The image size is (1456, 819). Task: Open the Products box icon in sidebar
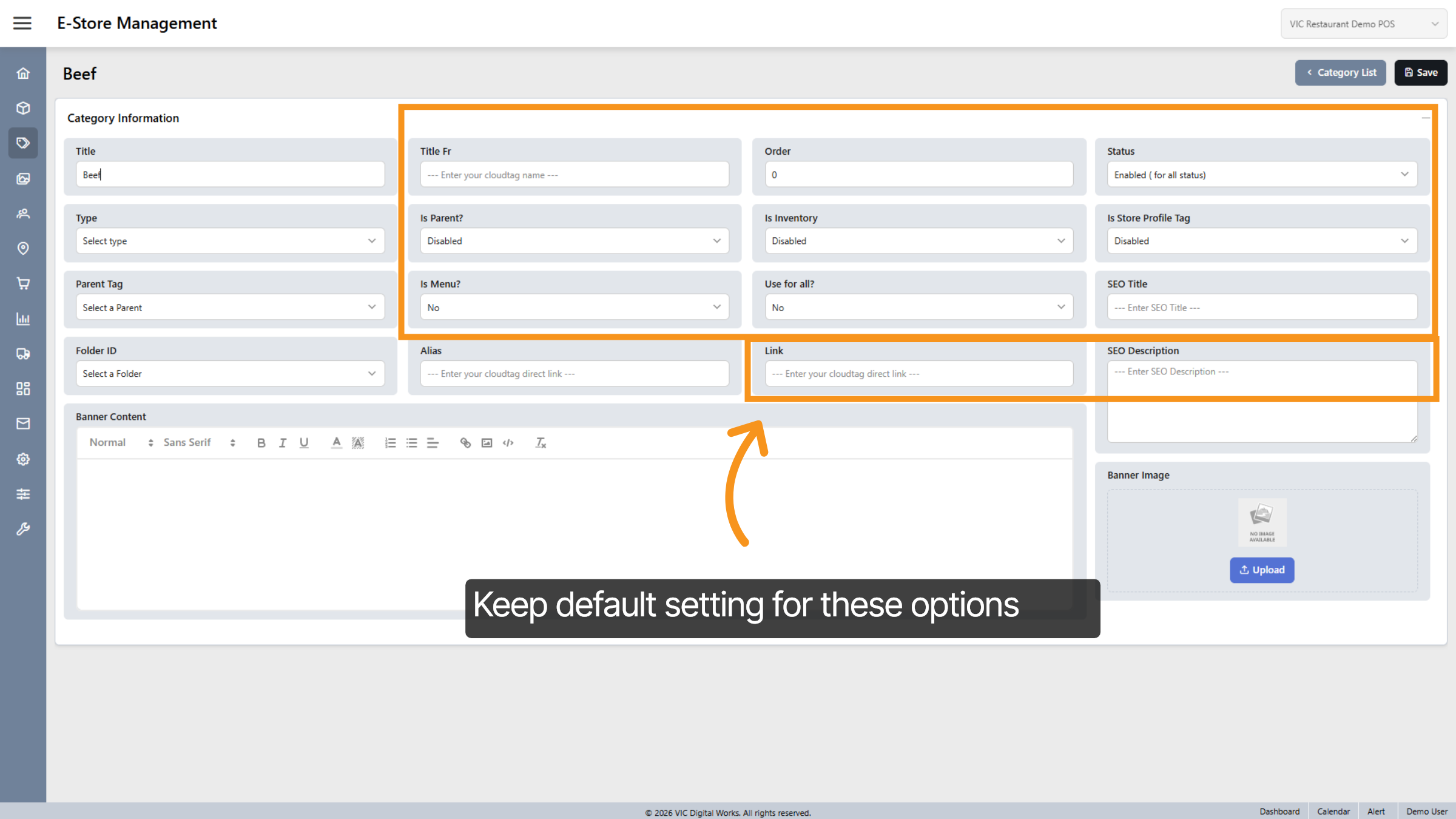coord(23,108)
